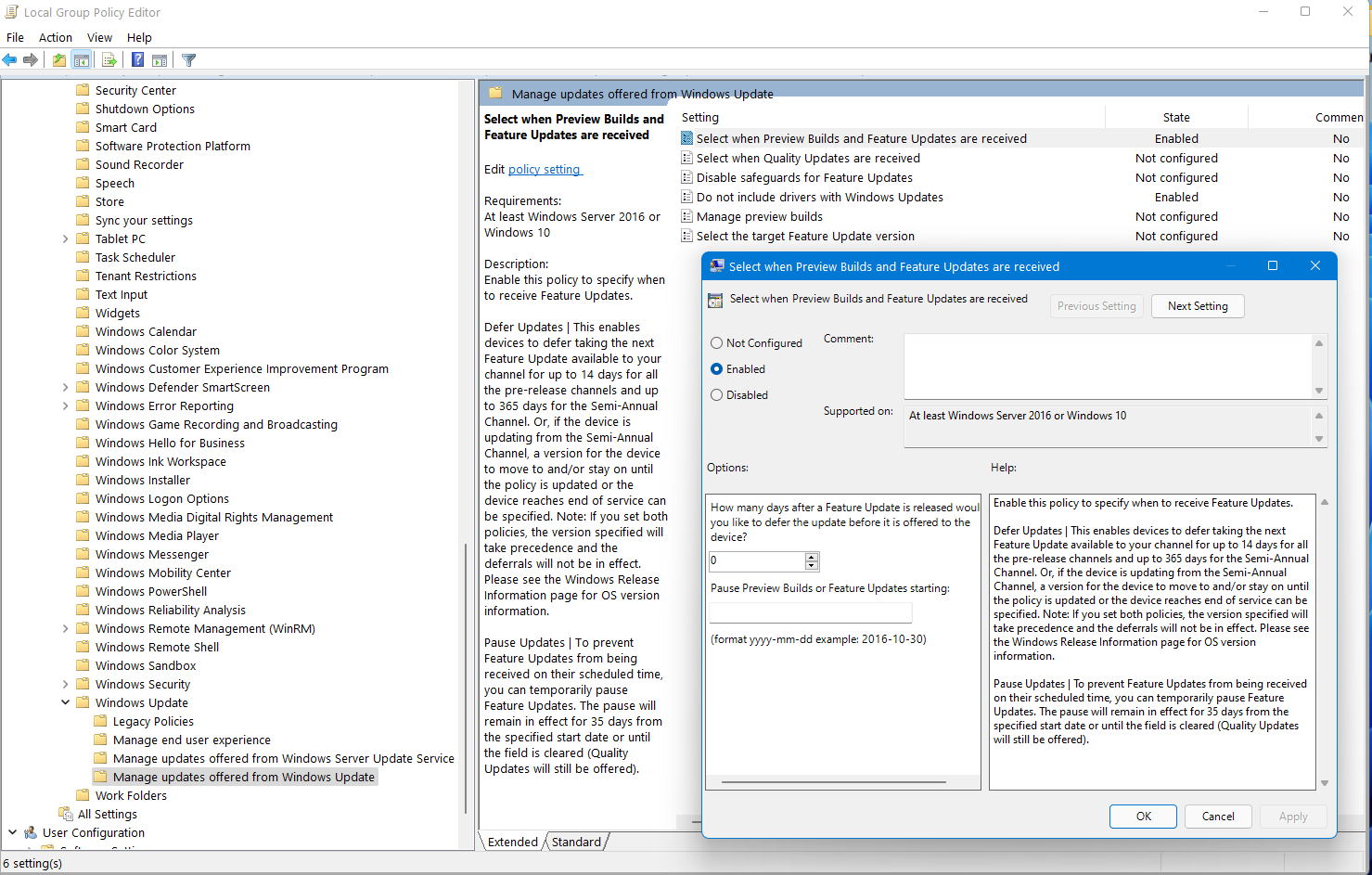Click the Next Setting button
The image size is (1372, 875).
[x=1197, y=306]
